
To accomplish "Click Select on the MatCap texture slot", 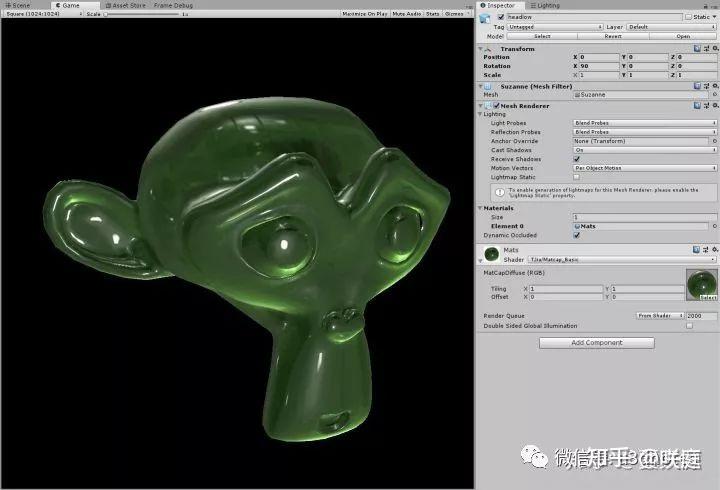I will tap(708, 297).
